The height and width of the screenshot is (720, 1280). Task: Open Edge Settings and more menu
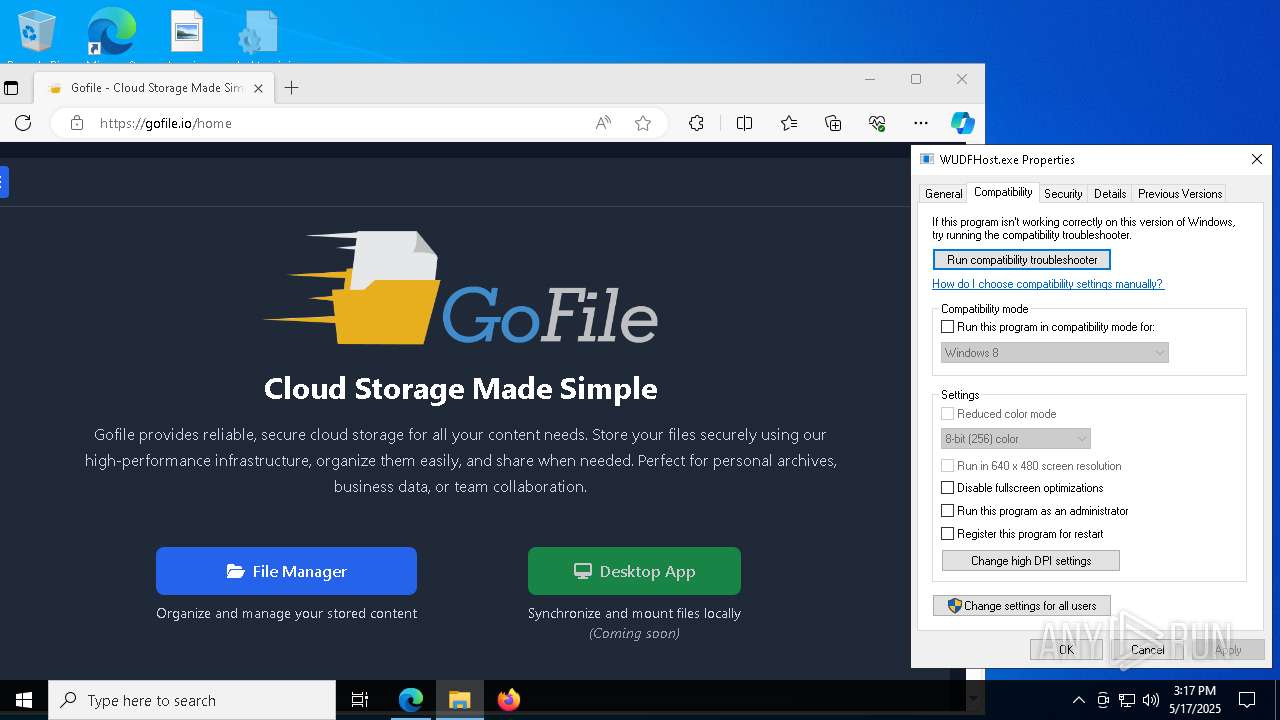point(921,123)
